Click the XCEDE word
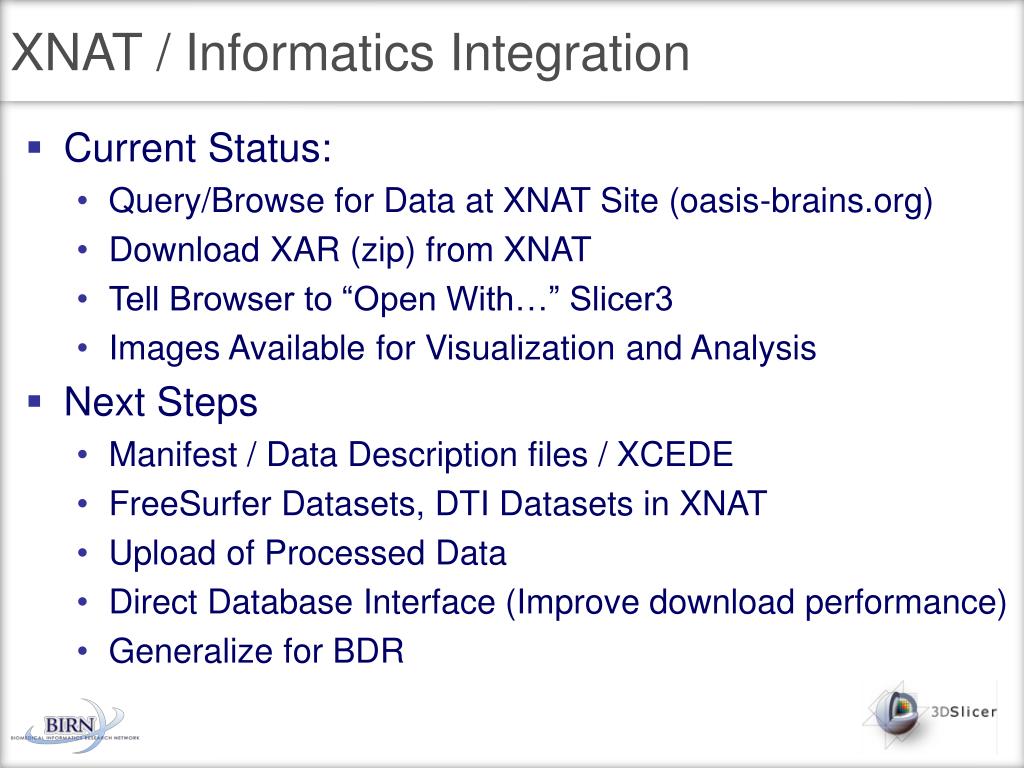This screenshot has width=1024, height=768. click(x=675, y=455)
